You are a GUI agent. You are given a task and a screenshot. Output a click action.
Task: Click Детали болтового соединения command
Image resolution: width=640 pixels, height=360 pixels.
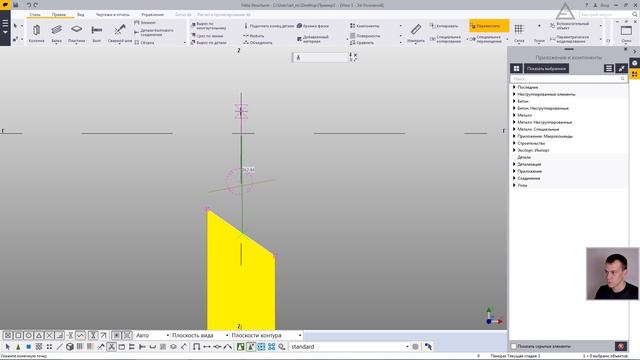point(154,32)
